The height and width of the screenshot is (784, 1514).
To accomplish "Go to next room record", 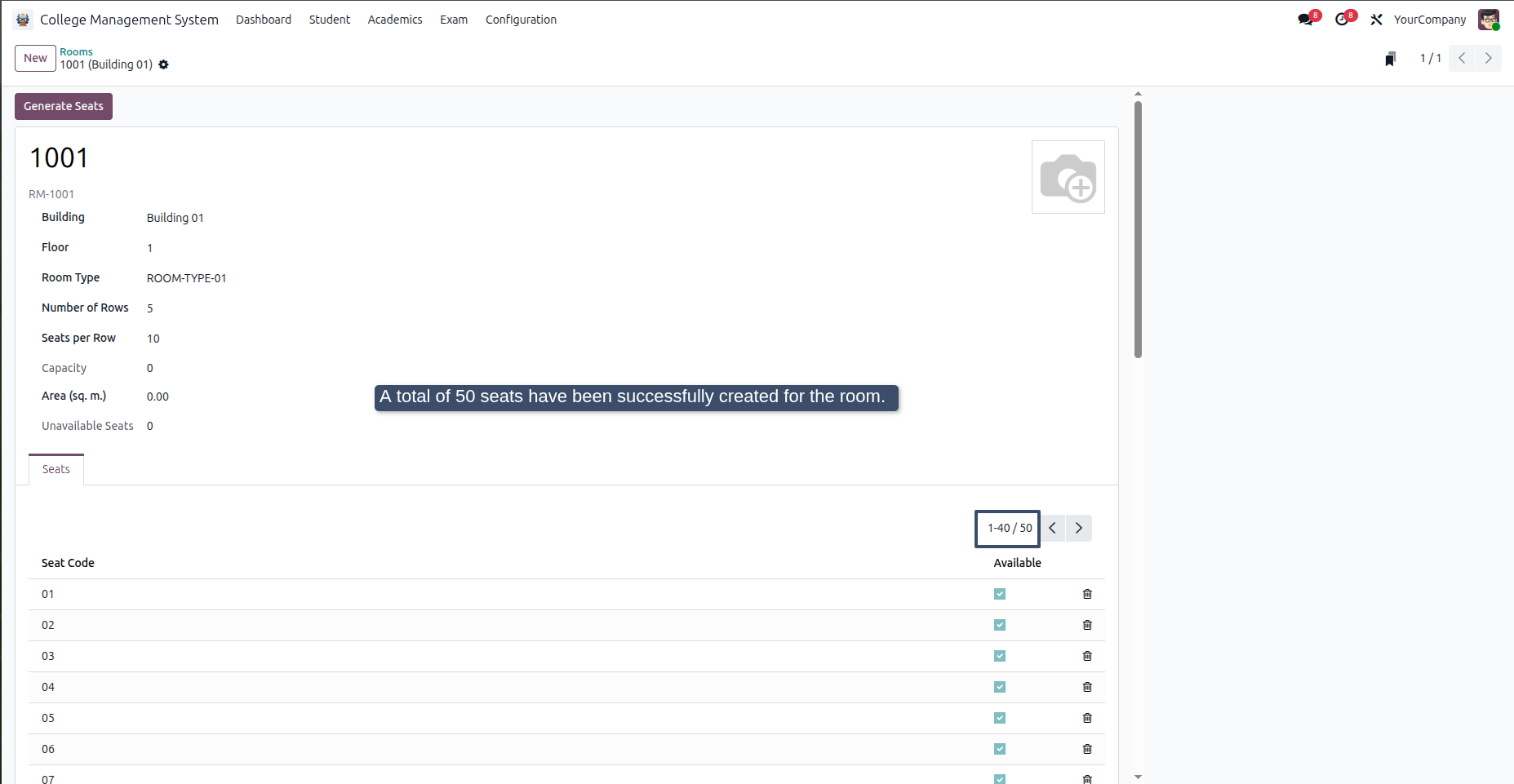I will (1488, 58).
